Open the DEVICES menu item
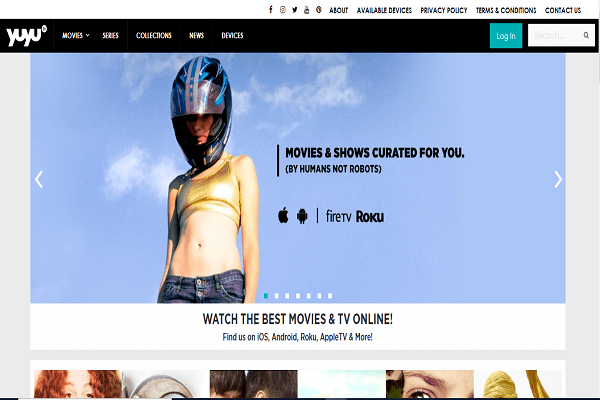The width and height of the screenshot is (600, 400). (232, 36)
